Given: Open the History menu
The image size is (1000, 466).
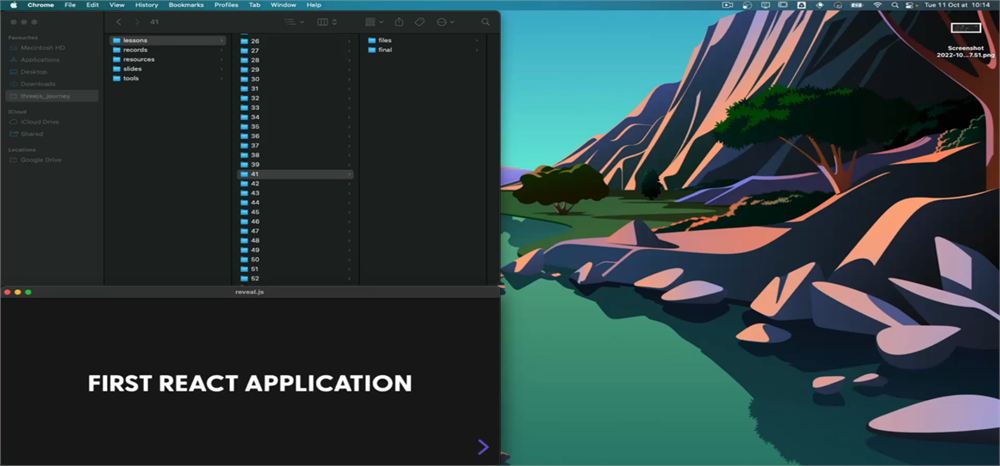Looking at the screenshot, I should 147,4.
